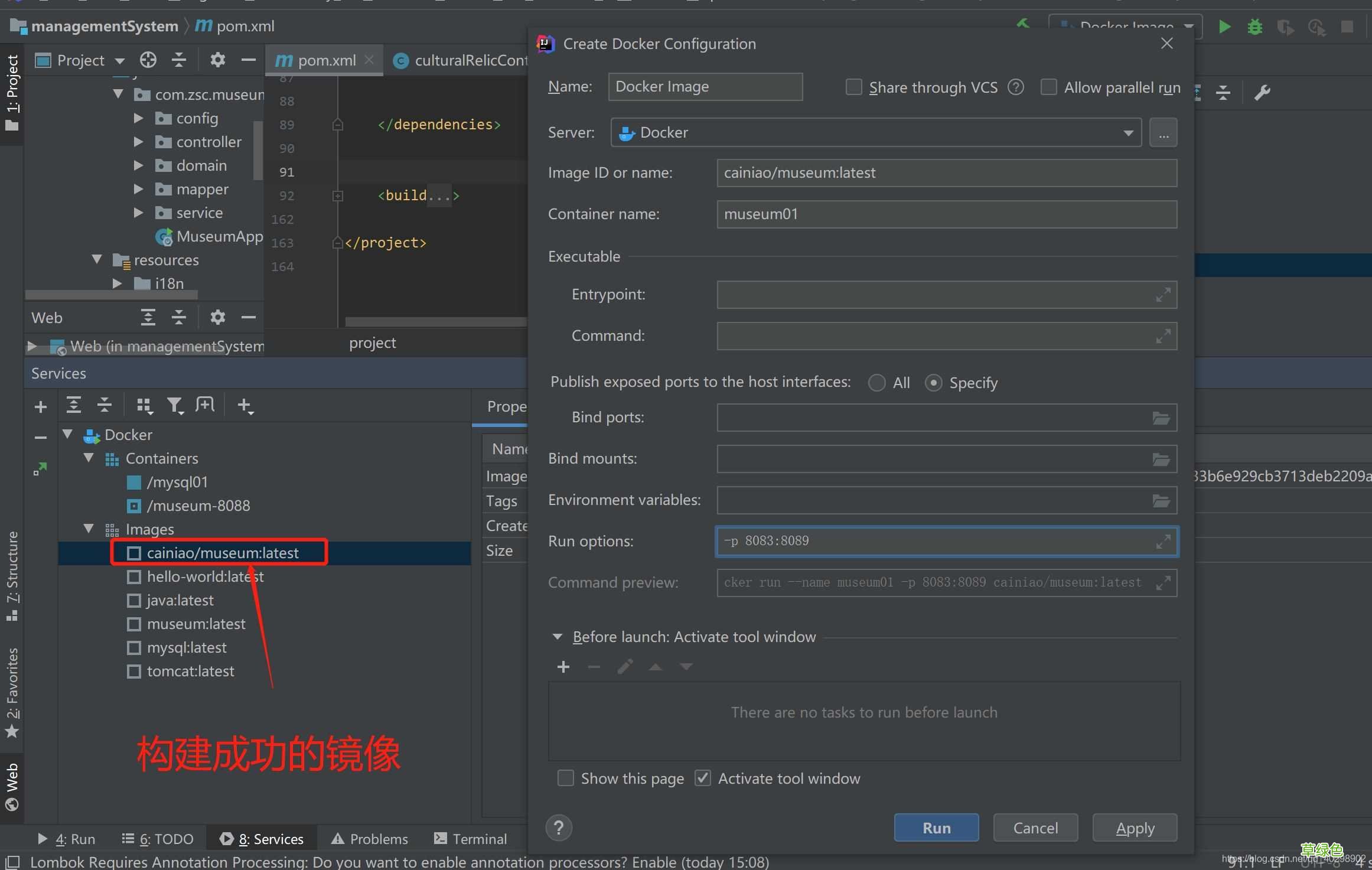1372x870 pixels.
Task: Collapse the Docker node in Services tree
Action: click(x=67, y=434)
